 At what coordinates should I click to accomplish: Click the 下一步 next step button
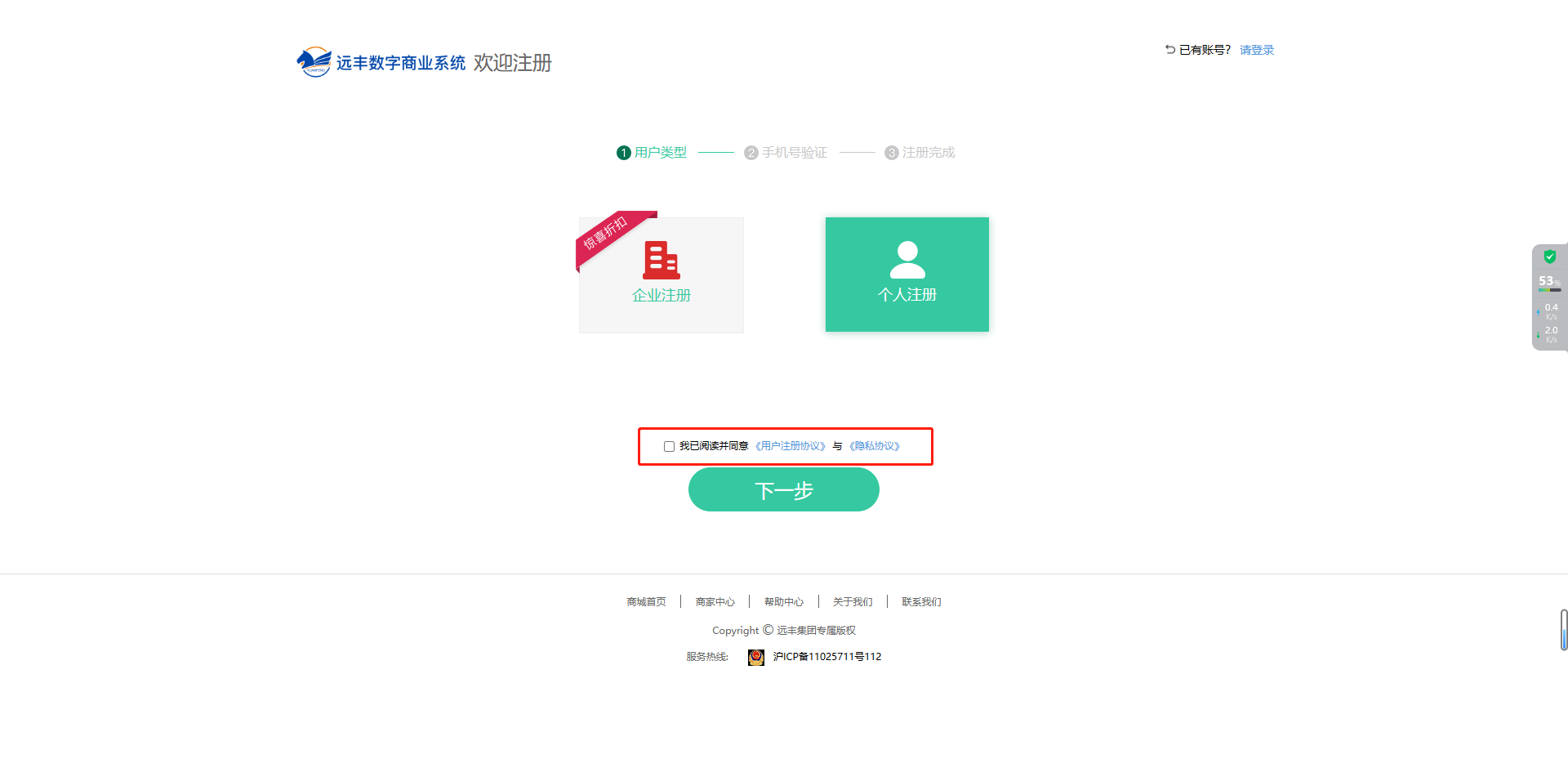click(x=784, y=489)
